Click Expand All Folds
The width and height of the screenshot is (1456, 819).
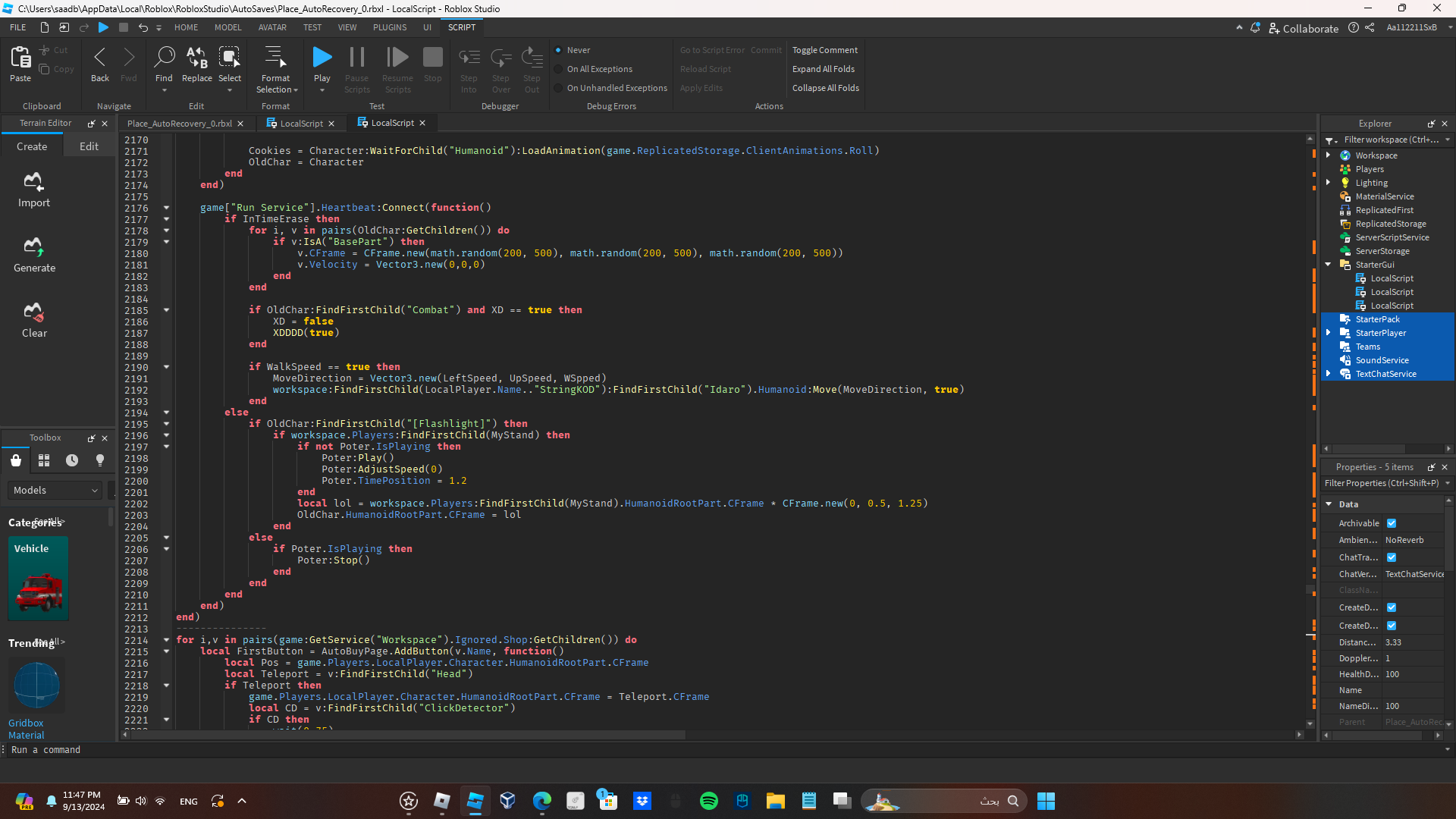click(824, 69)
